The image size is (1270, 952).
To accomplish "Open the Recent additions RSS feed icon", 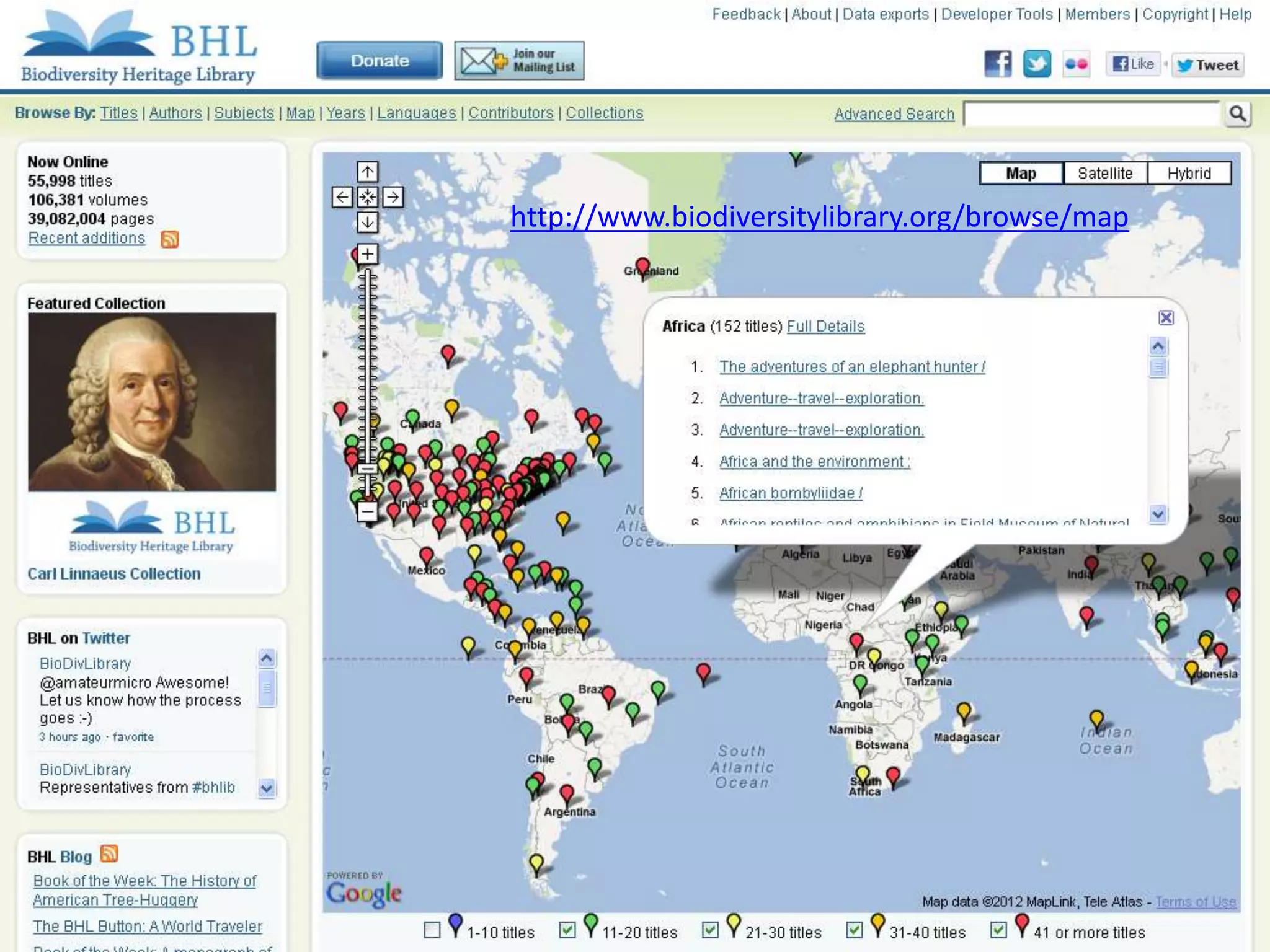I will click(169, 239).
